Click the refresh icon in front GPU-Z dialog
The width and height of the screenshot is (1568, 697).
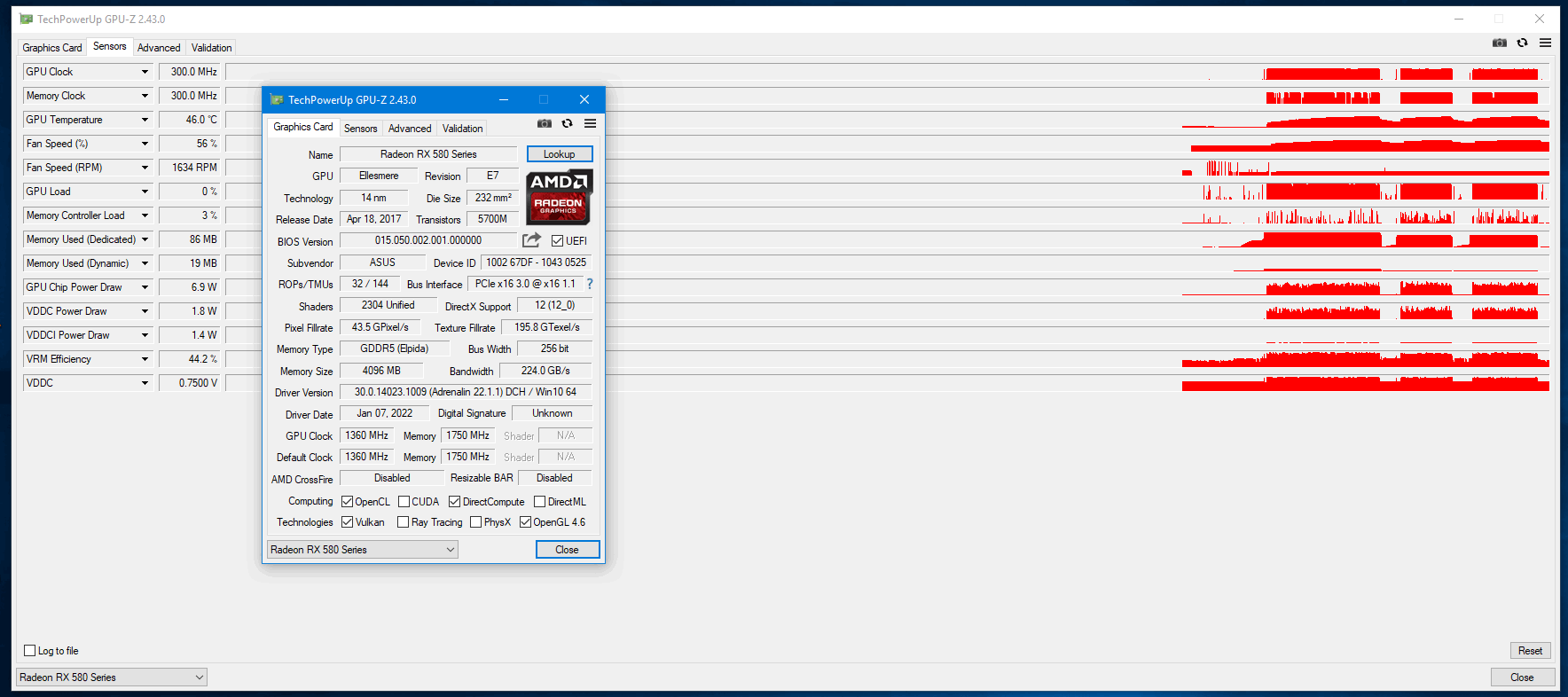click(568, 123)
